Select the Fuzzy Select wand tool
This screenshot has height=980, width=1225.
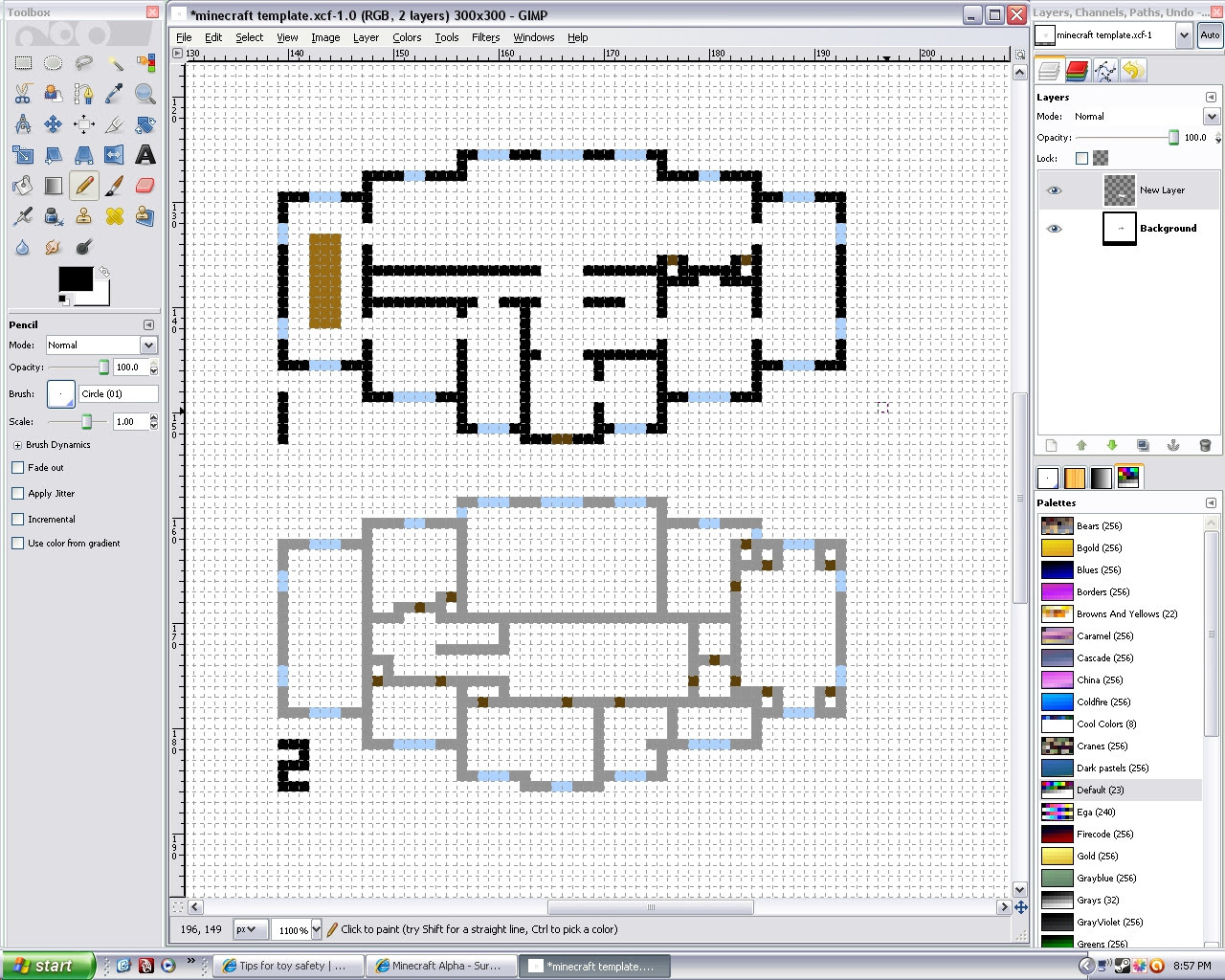click(x=115, y=63)
